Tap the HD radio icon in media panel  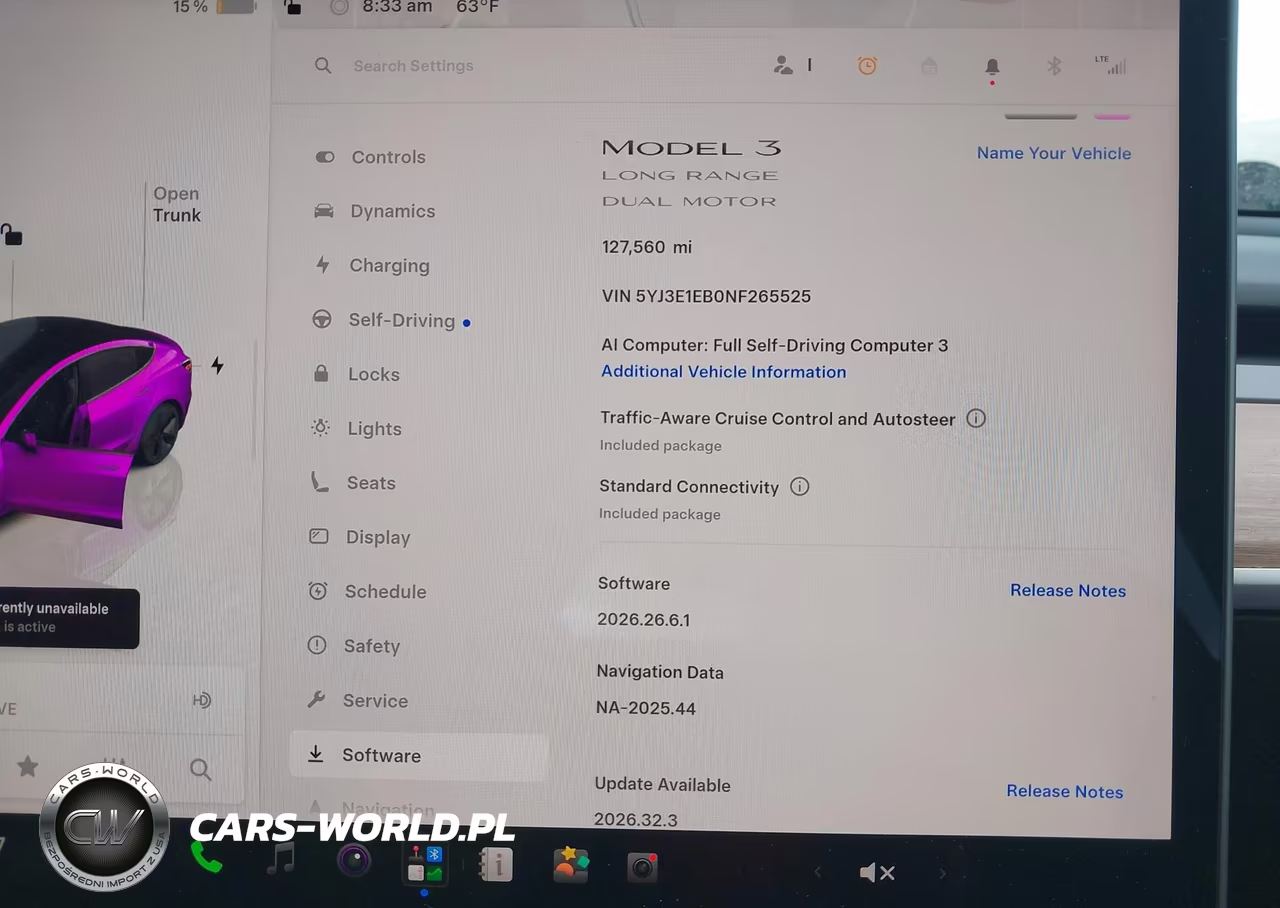(x=202, y=700)
